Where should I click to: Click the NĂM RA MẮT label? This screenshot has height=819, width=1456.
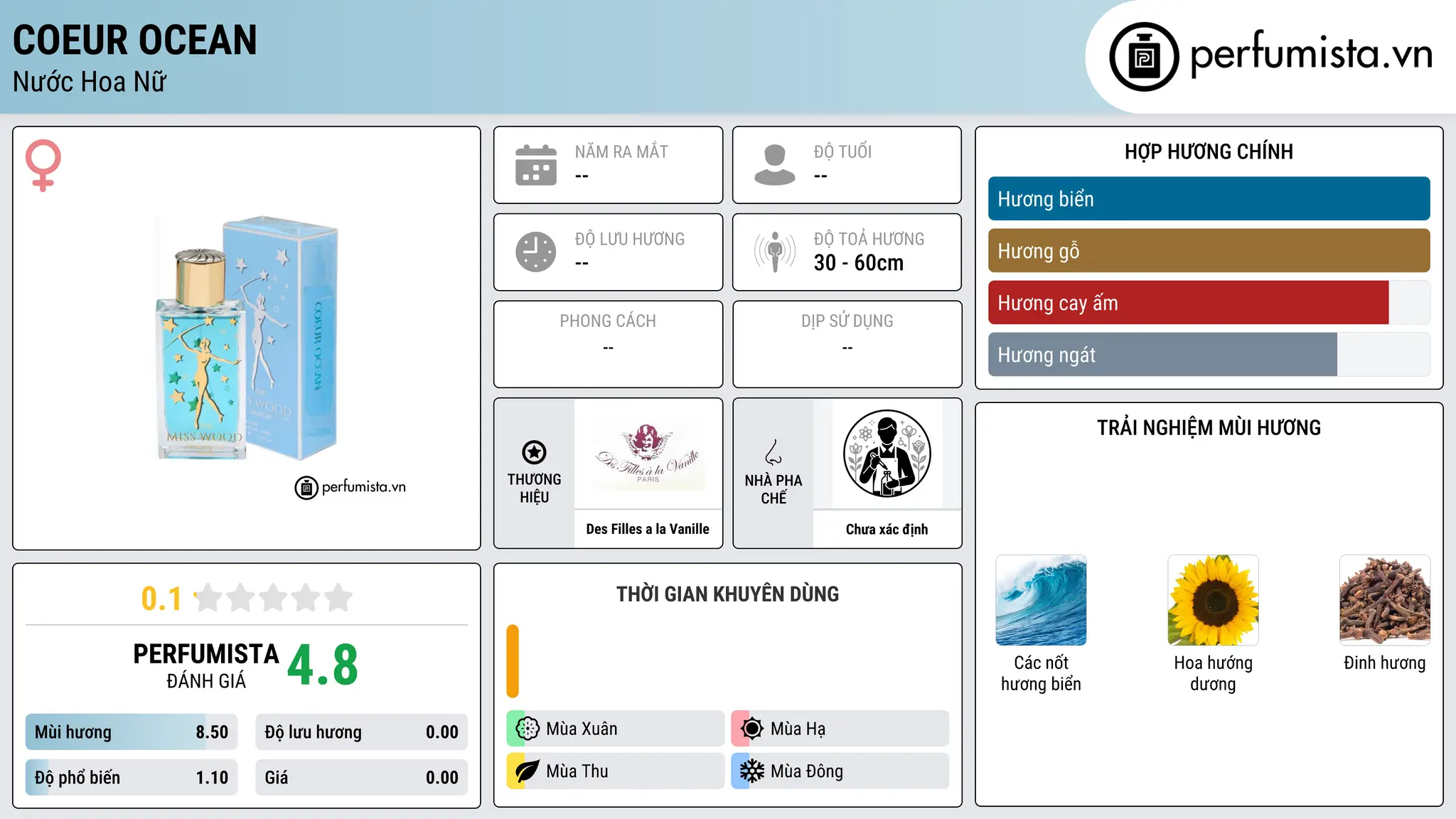[621, 152]
